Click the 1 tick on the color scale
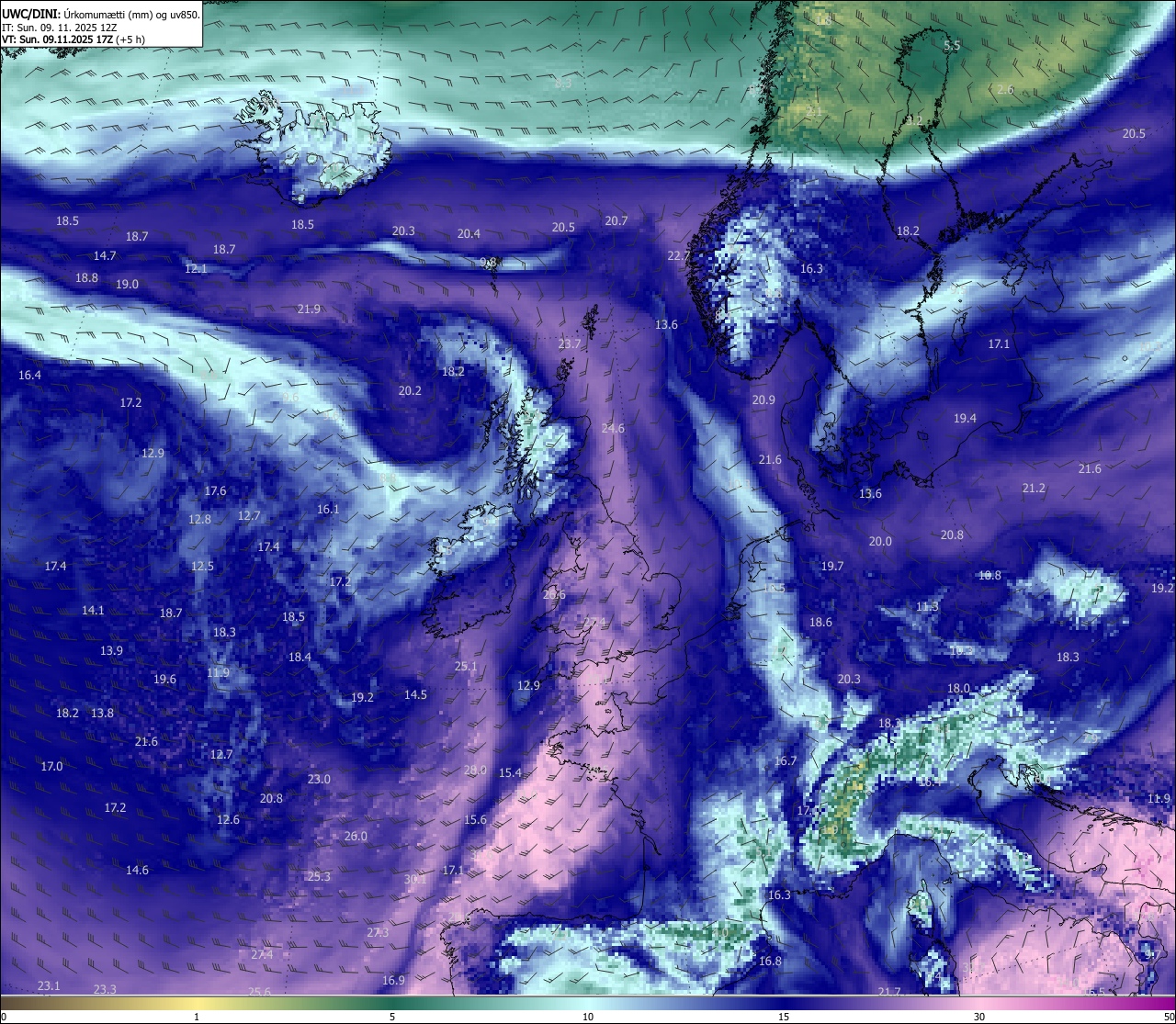 197,1017
